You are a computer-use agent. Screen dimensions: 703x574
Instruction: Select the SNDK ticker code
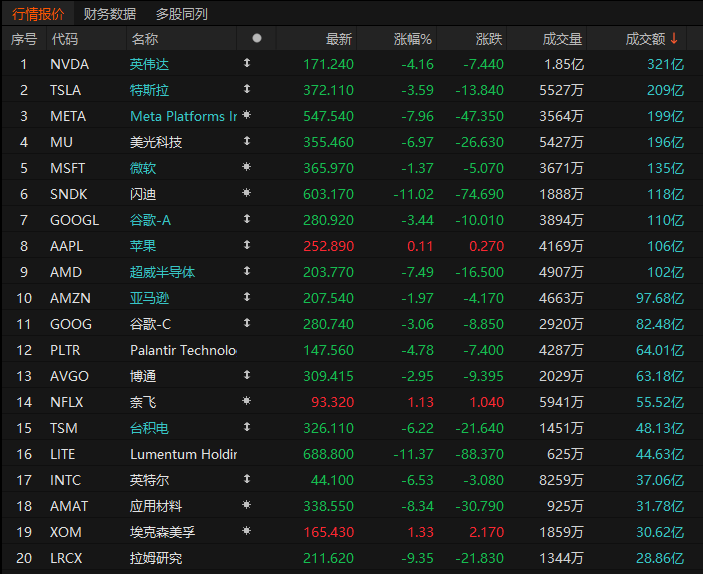[69, 194]
